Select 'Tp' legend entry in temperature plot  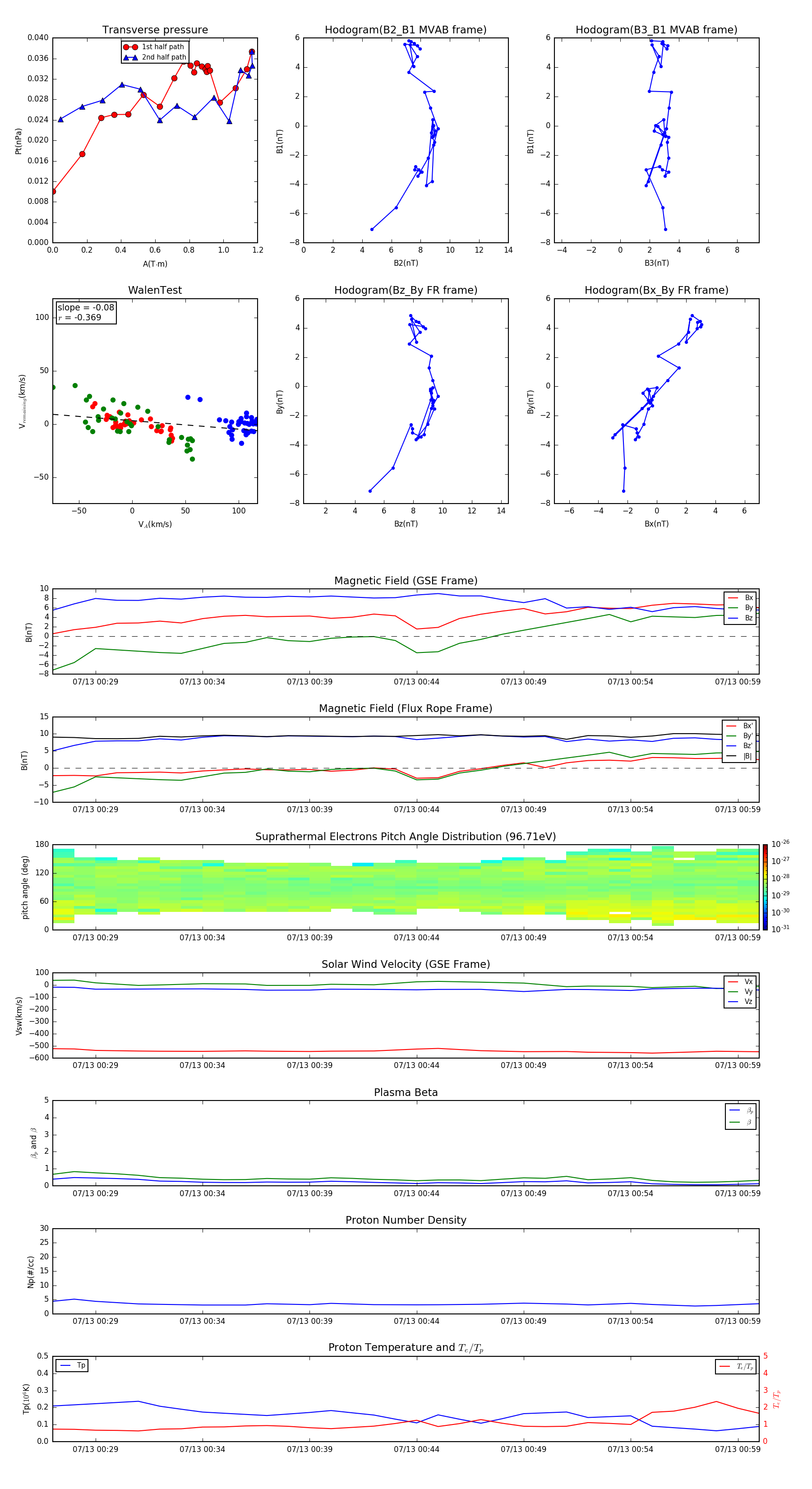(73, 1365)
